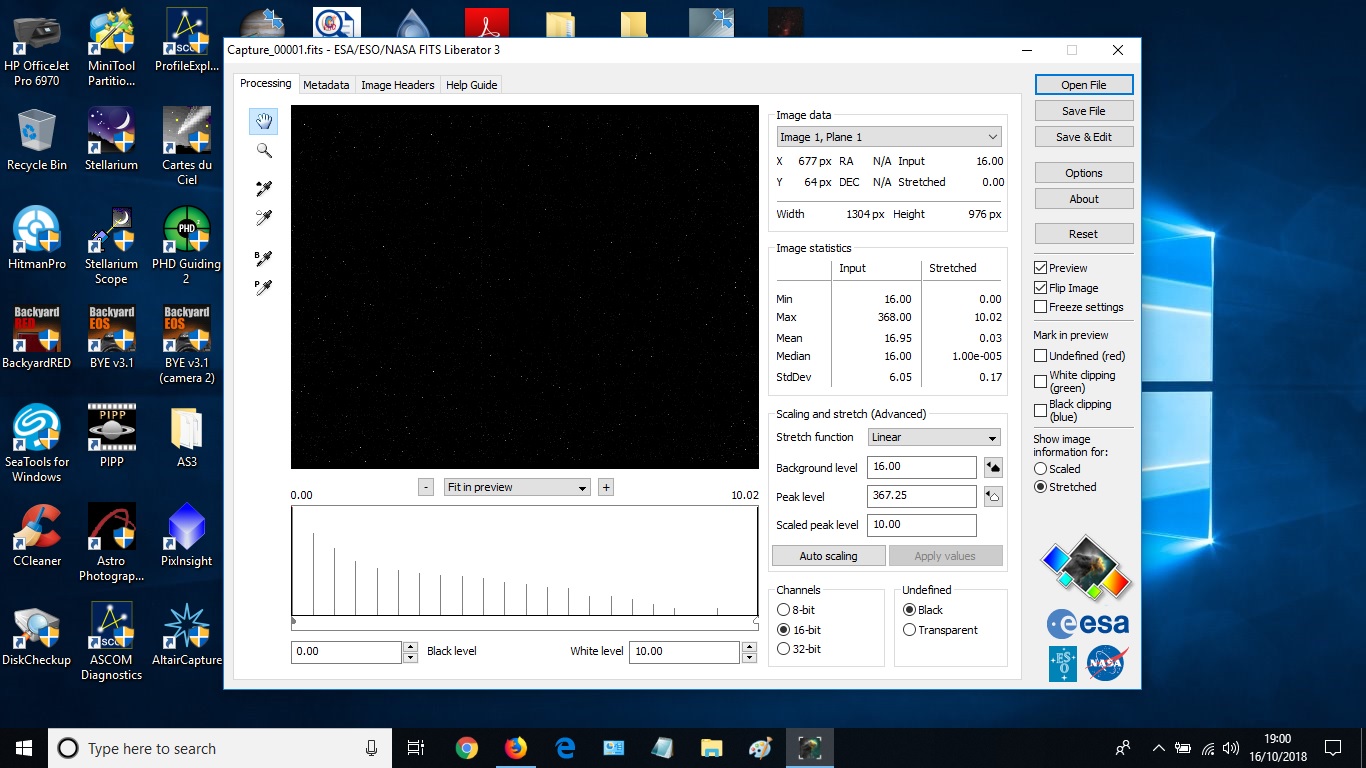
Task: Launch PixInsight desktop shortcut
Action: (186, 534)
